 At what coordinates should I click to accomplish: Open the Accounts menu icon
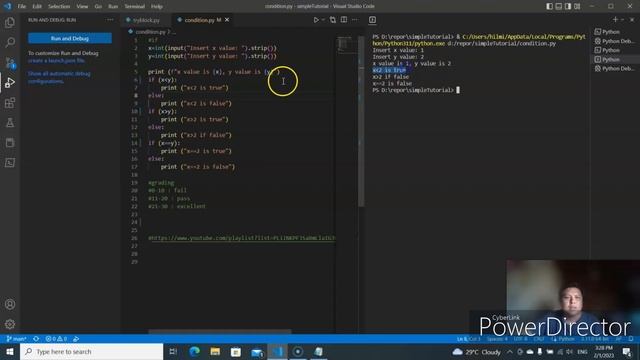10,304
